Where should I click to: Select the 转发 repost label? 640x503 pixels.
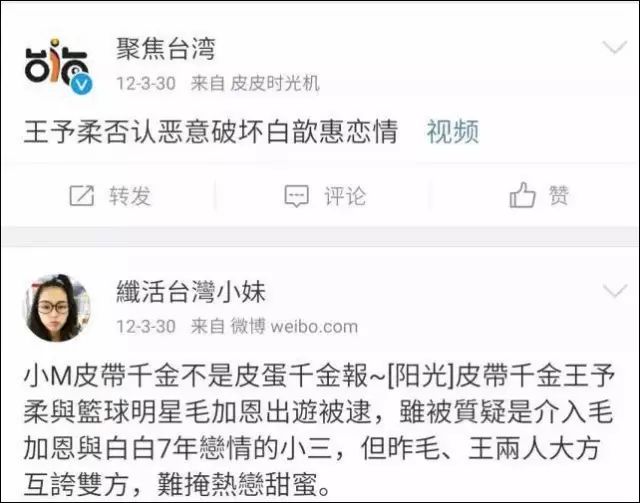click(x=130, y=196)
